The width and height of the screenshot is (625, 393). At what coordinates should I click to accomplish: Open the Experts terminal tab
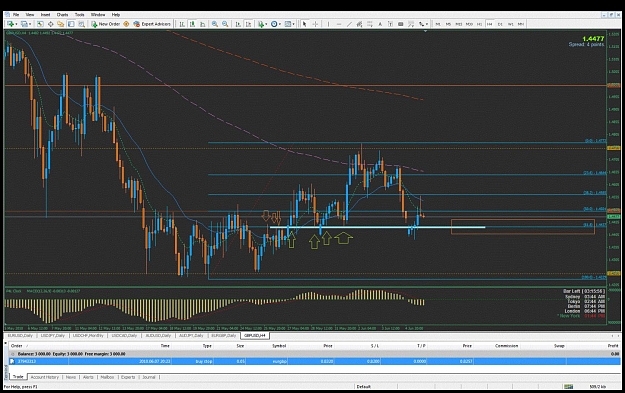(x=128, y=377)
